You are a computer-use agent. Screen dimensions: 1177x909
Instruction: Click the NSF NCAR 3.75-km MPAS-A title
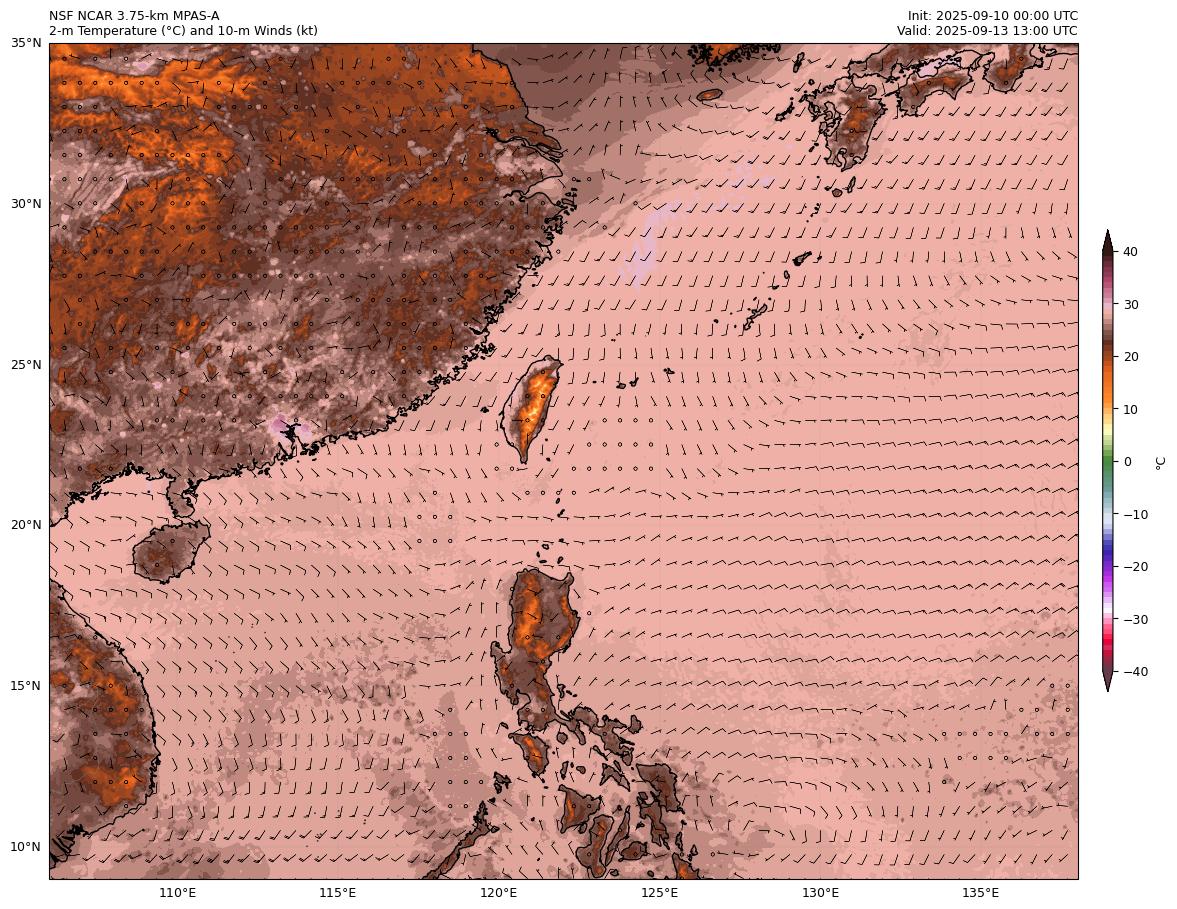pos(134,16)
